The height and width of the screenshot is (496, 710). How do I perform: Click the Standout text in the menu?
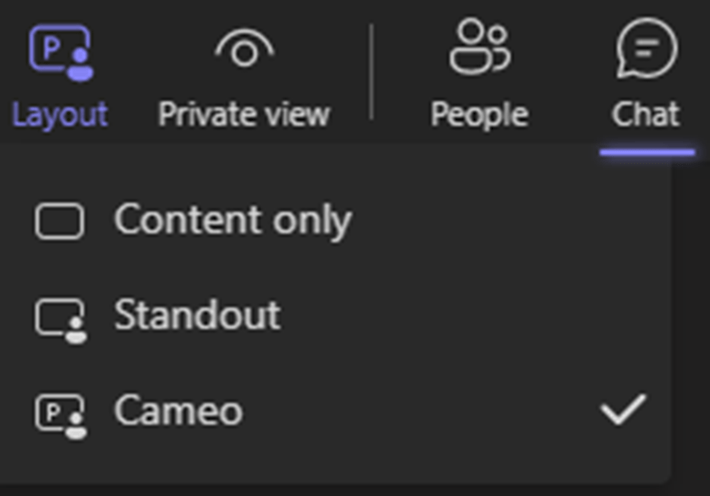point(197,316)
